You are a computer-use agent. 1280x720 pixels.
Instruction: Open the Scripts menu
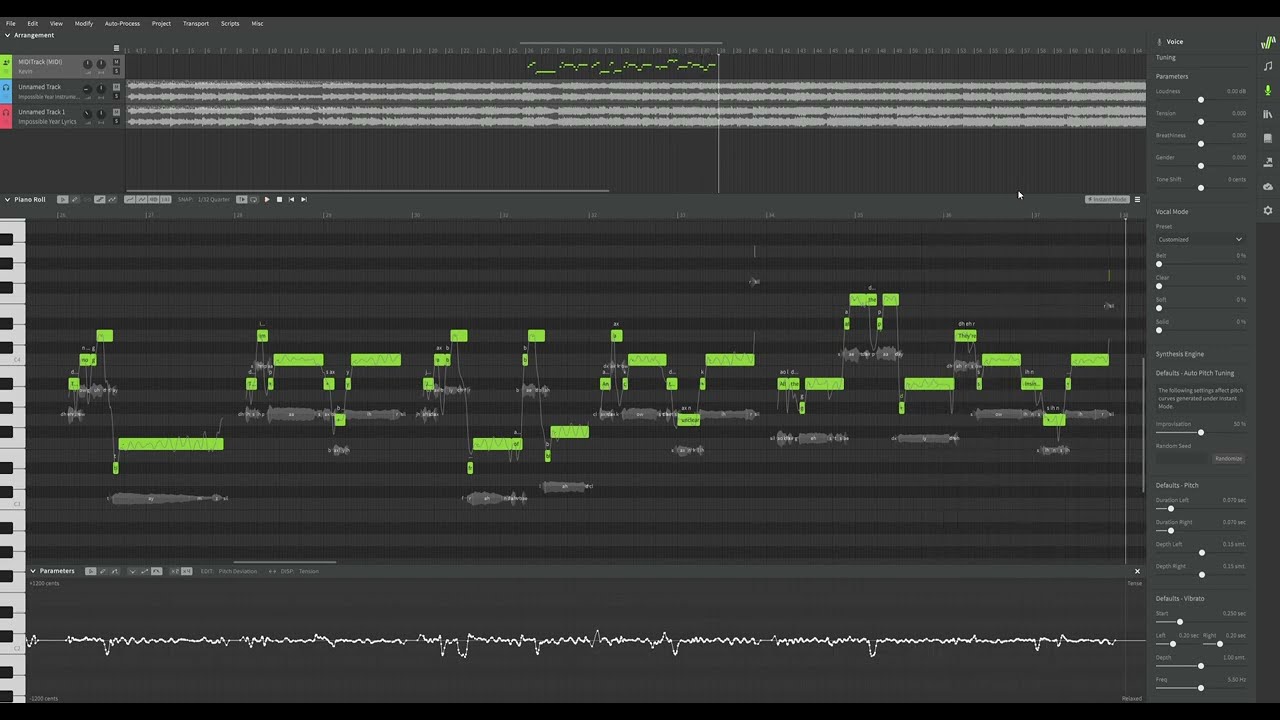coord(230,23)
